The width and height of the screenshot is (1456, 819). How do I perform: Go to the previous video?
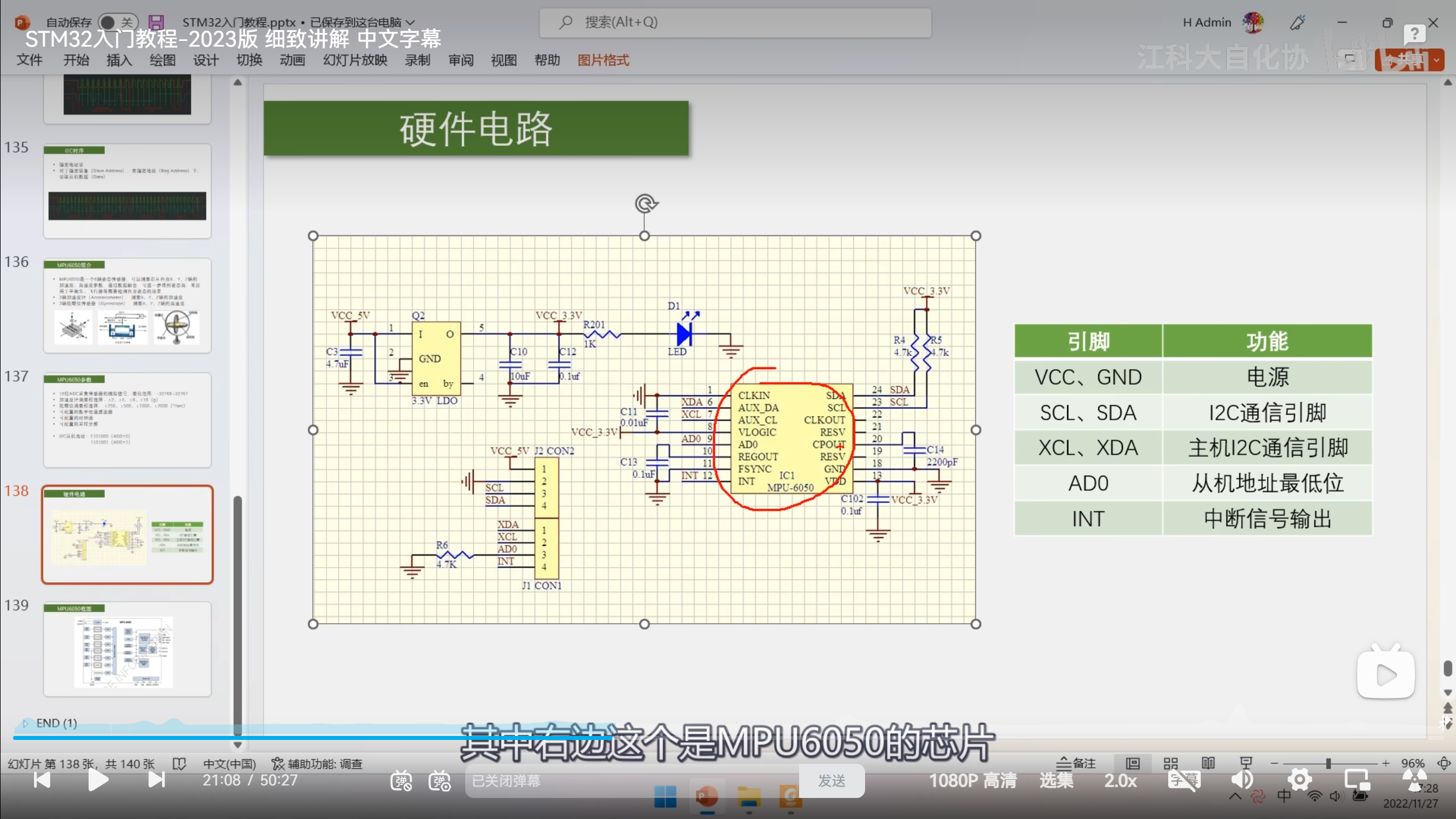(x=42, y=780)
